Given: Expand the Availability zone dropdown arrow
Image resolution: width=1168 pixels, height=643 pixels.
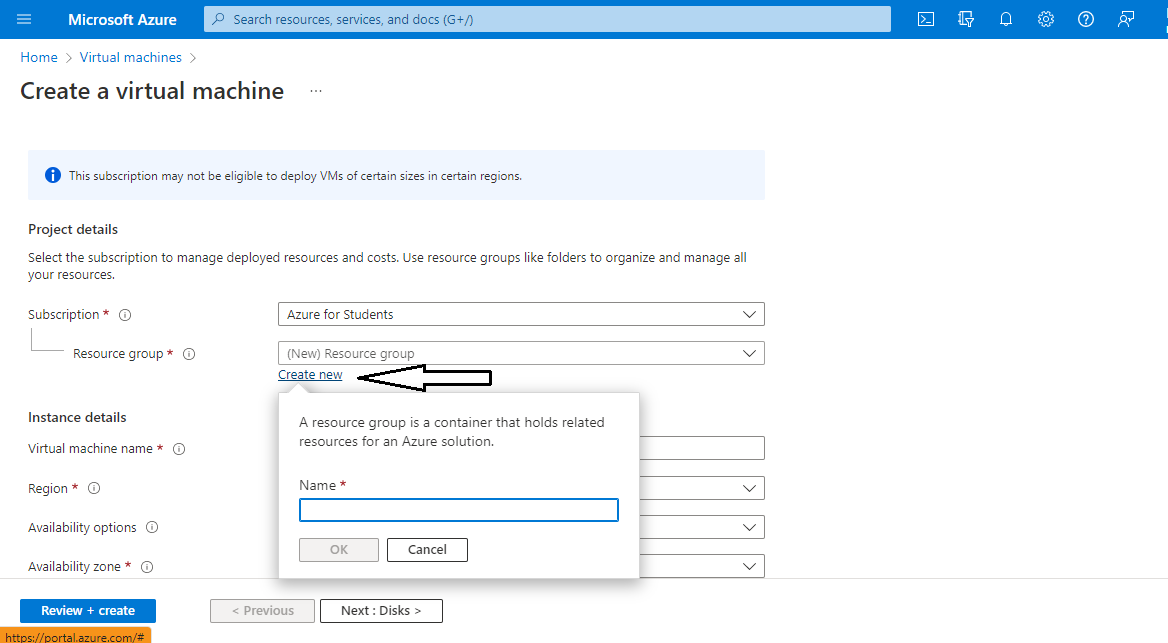Looking at the screenshot, I should click(x=749, y=567).
